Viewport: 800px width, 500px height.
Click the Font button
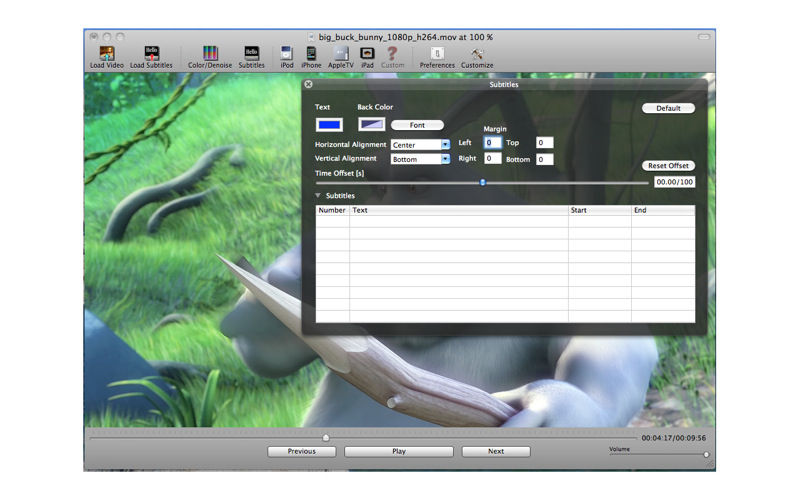417,125
